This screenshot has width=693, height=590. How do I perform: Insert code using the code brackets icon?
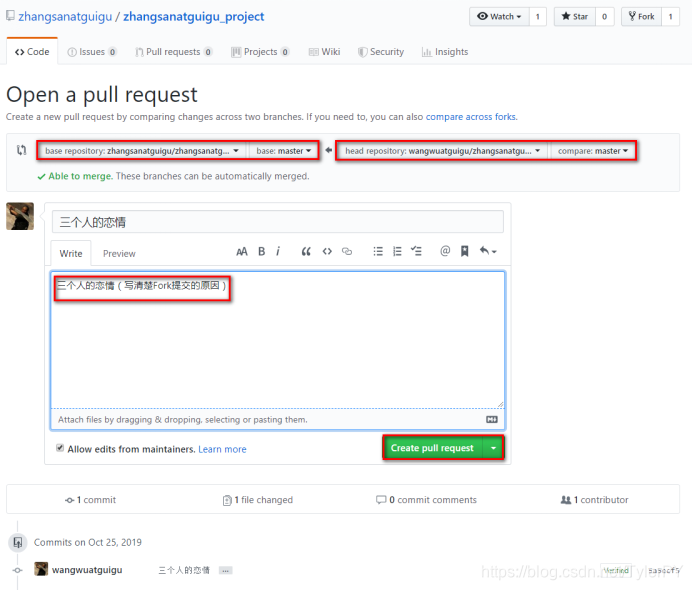327,252
